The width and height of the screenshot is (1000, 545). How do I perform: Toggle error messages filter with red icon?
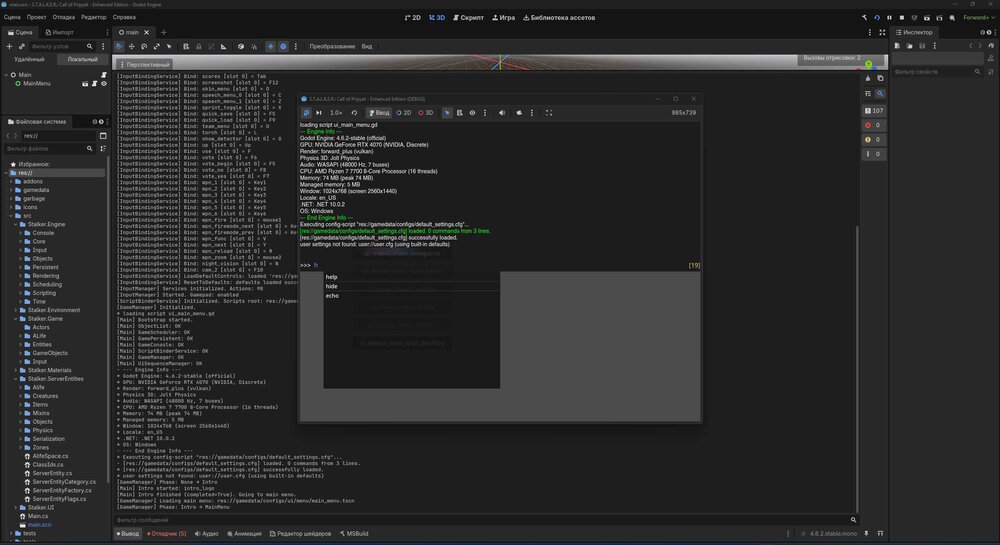click(x=874, y=125)
